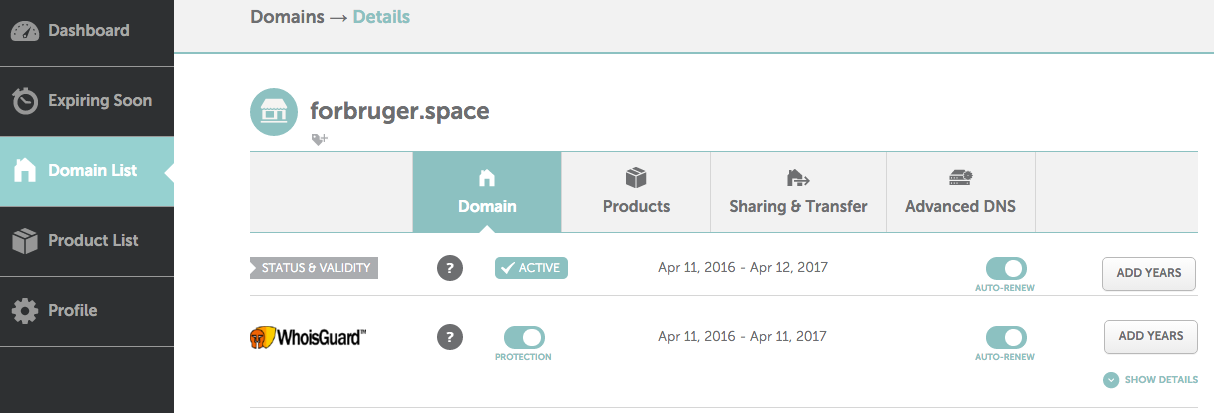Click the storefront icon beside forbruger.space
The width and height of the screenshot is (1214, 413).
(273, 112)
